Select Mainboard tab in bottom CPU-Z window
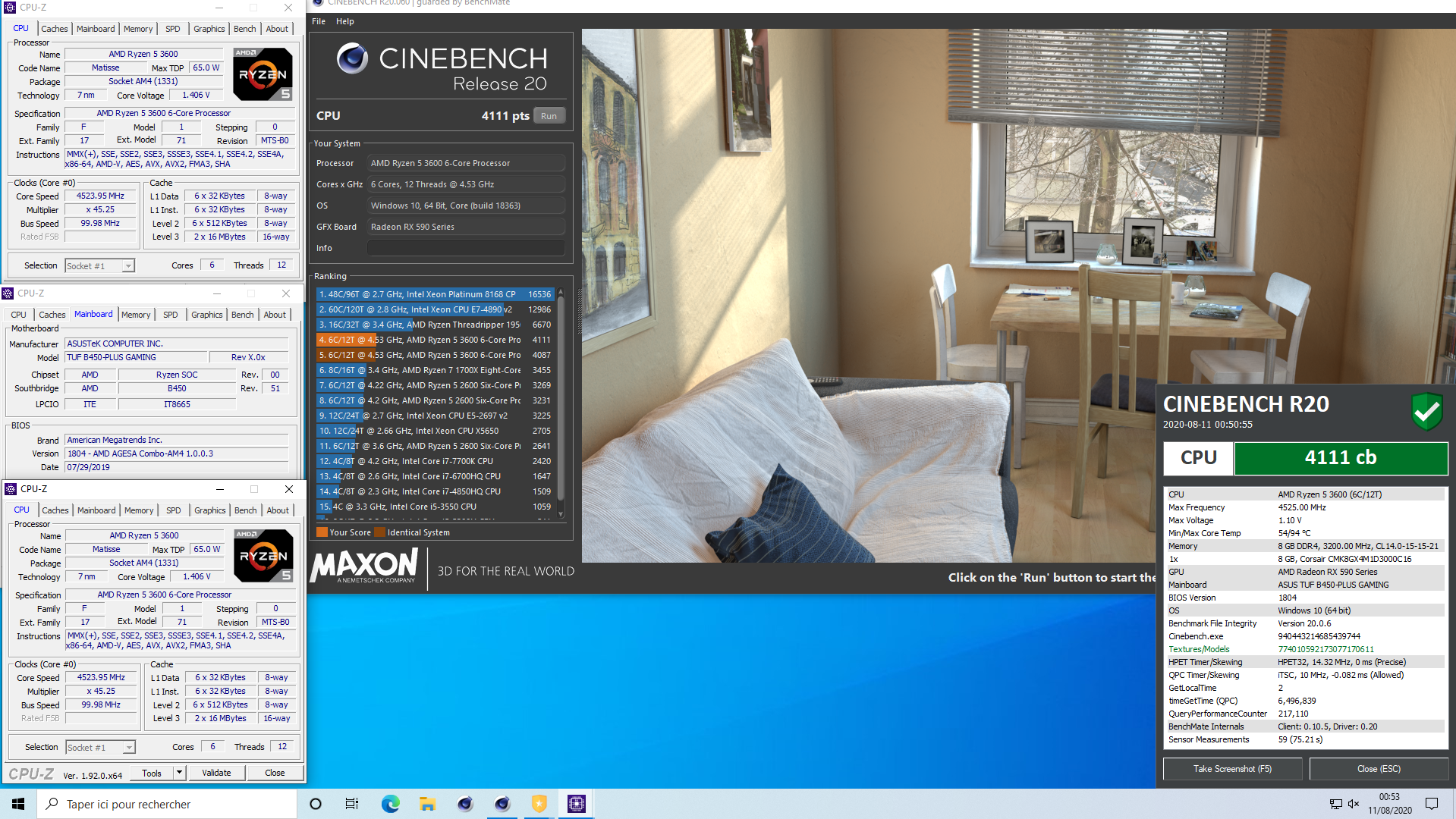 [96, 510]
